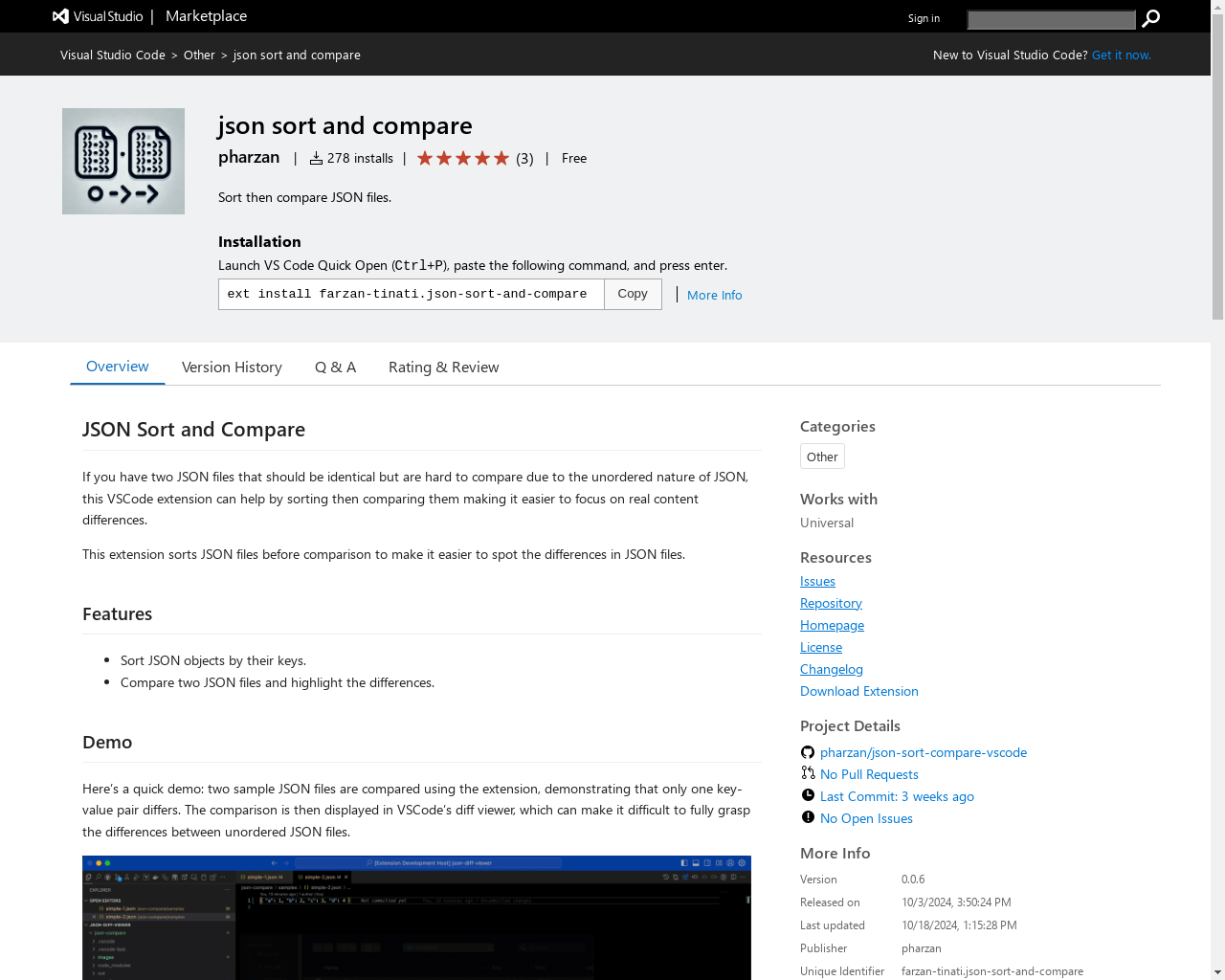Switch to Rating & Review tab

click(443, 367)
